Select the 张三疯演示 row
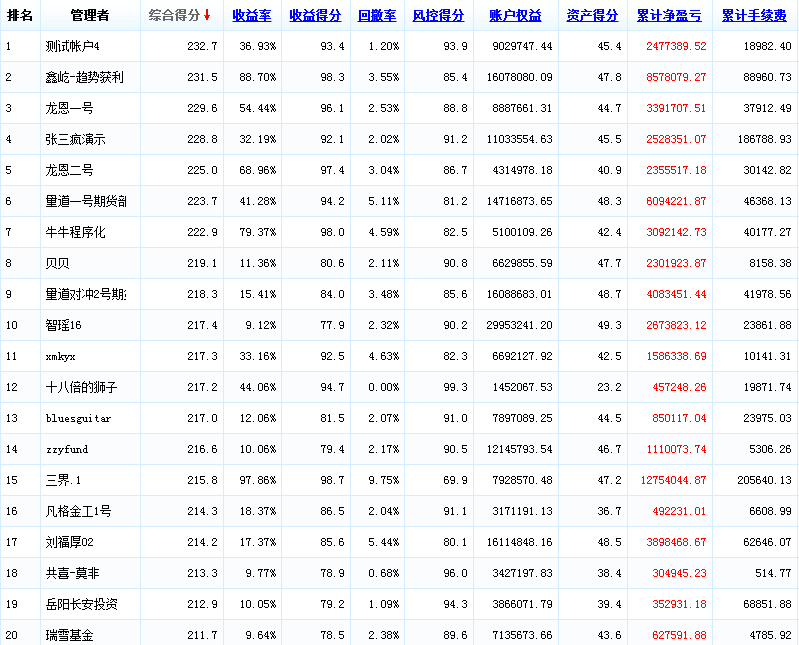 (x=75, y=139)
